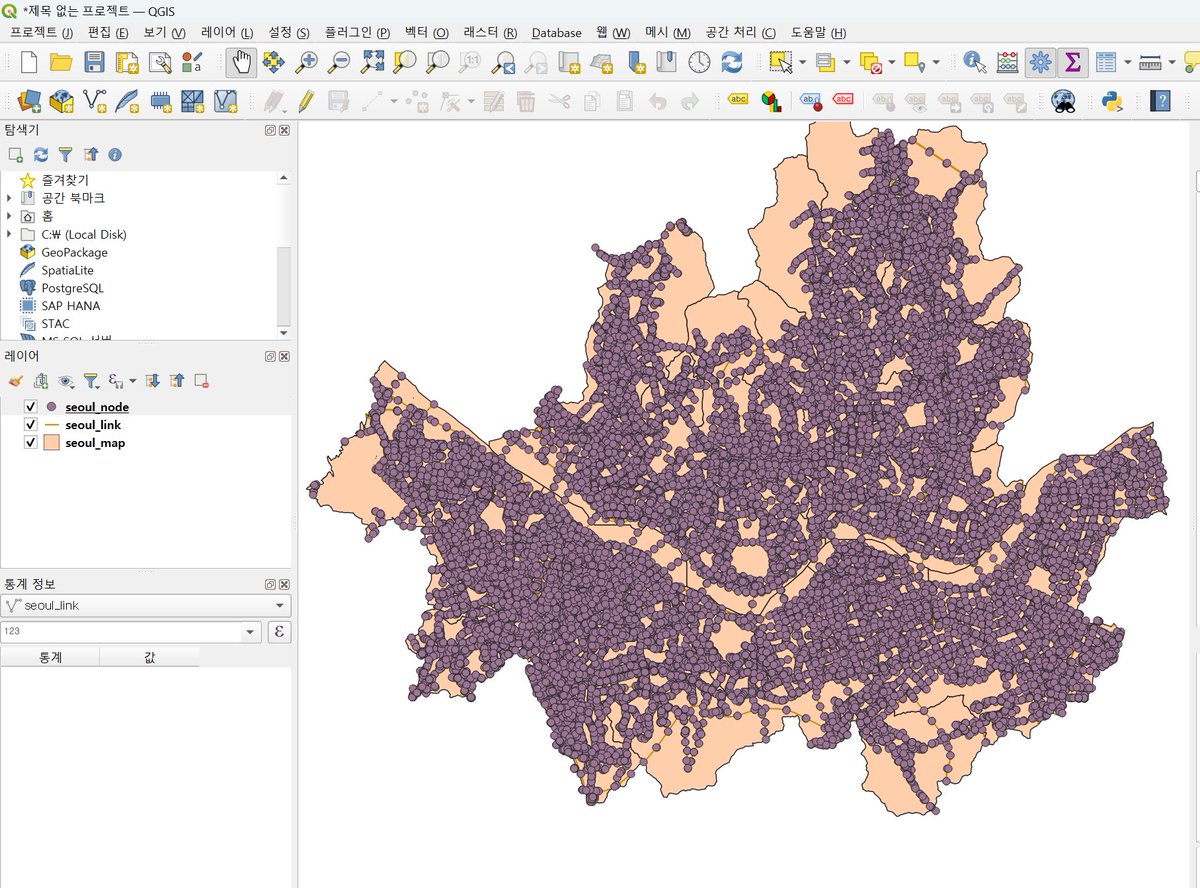
Task: Select the Zoom In magnifier
Action: click(x=306, y=62)
